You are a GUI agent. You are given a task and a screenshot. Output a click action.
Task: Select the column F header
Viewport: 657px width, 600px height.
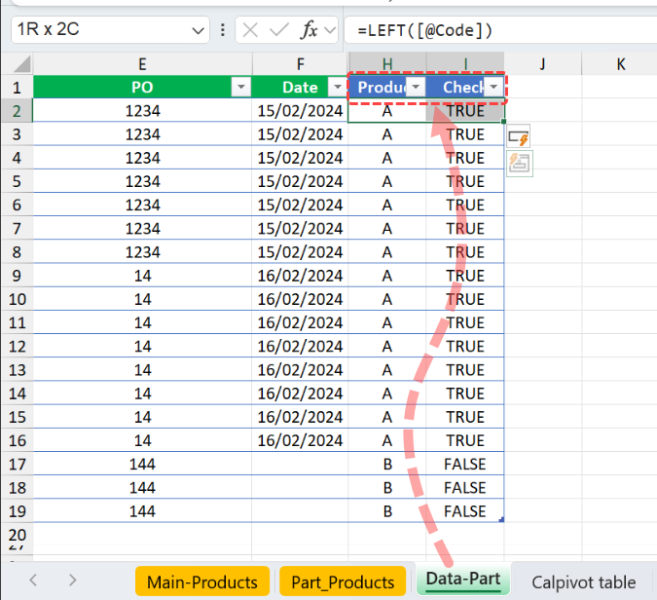click(299, 64)
